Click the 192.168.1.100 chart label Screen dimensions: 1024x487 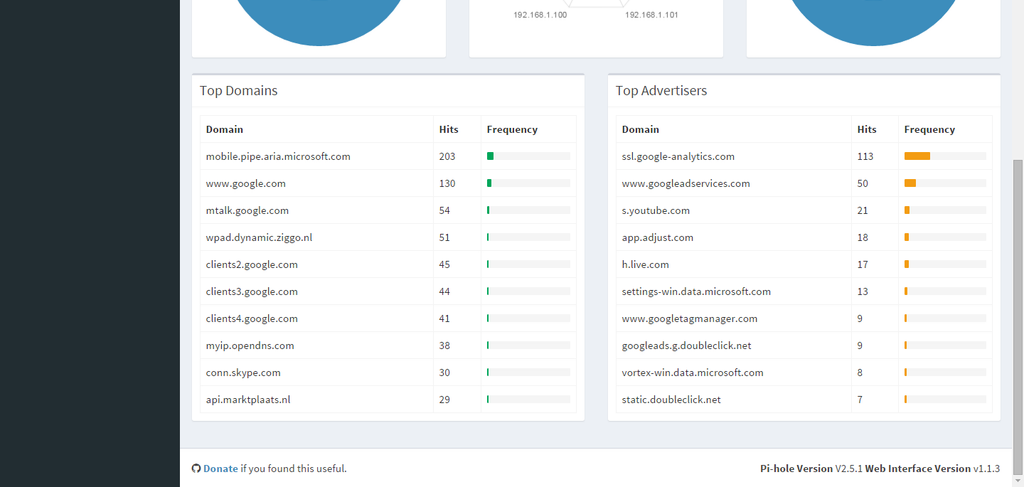coord(540,14)
